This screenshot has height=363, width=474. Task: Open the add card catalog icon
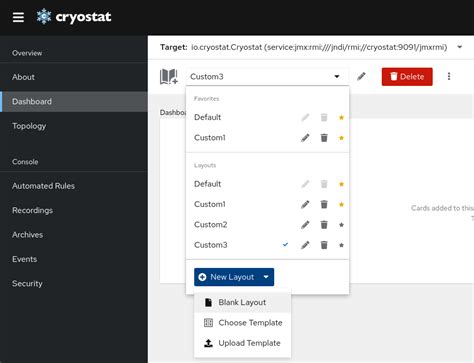coord(169,77)
